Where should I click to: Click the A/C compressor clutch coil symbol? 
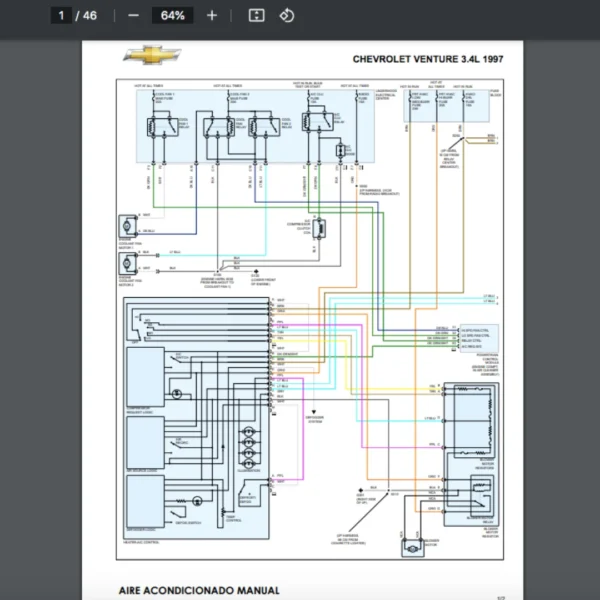[x=319, y=229]
